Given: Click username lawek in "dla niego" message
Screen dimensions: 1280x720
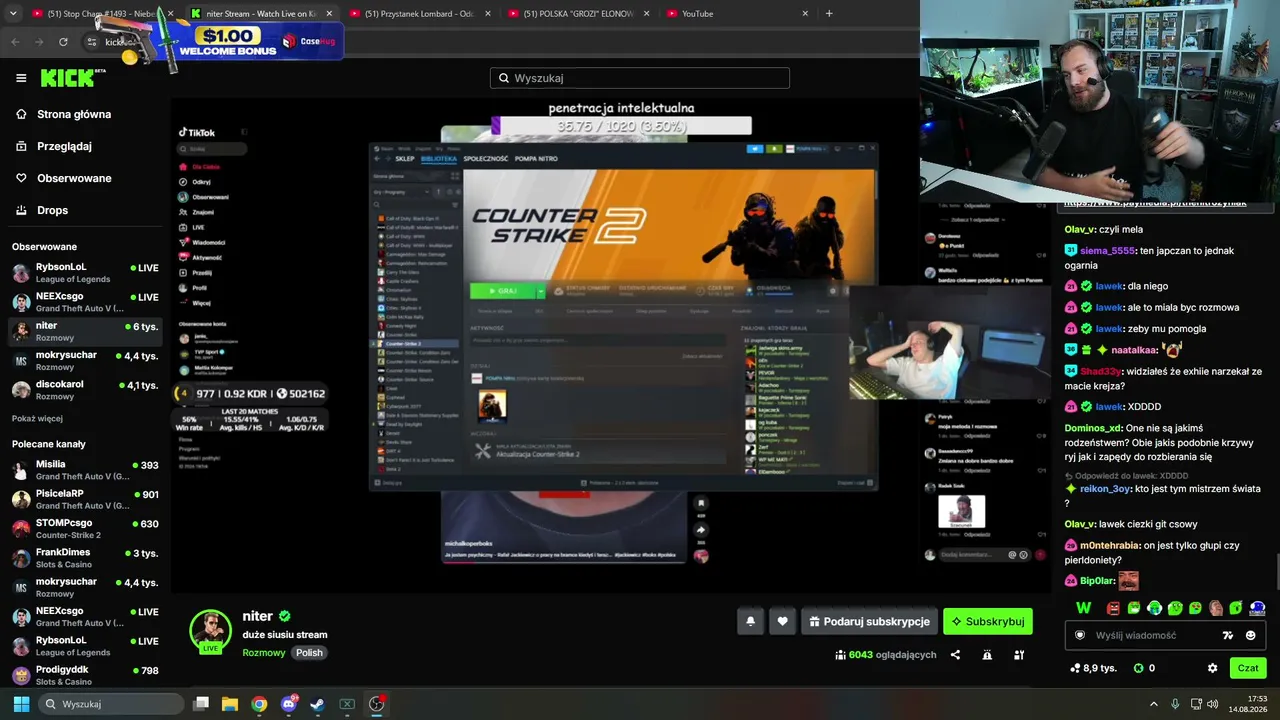Looking at the screenshot, I should pyautogui.click(x=1110, y=286).
